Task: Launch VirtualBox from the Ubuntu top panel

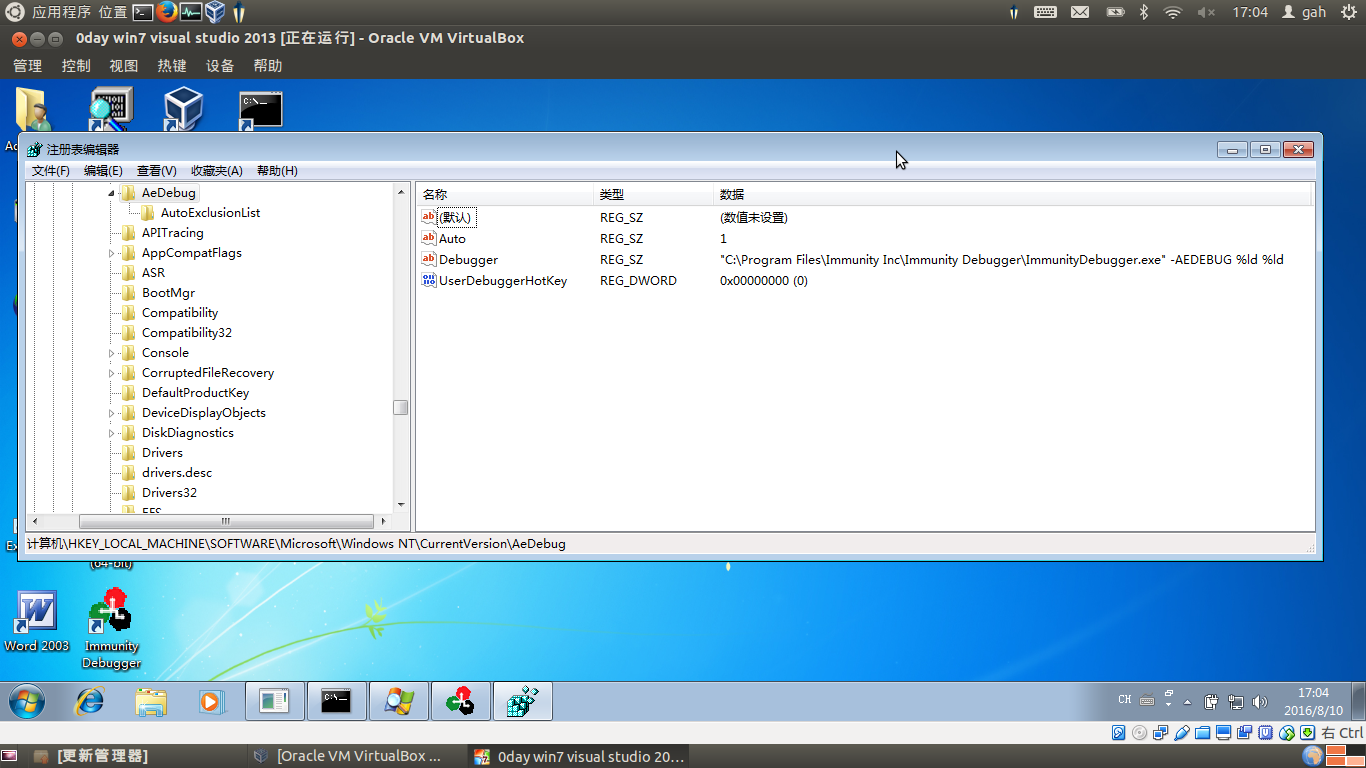Action: [215, 12]
